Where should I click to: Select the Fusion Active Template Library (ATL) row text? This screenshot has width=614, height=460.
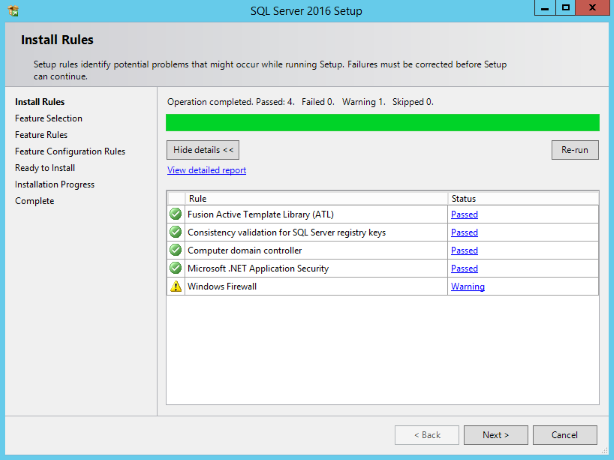coord(260,215)
